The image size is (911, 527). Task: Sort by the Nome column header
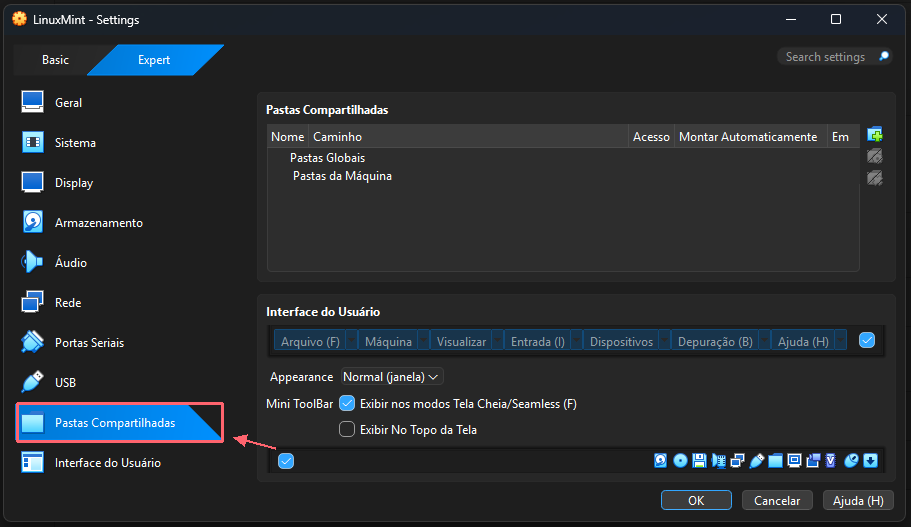288,137
